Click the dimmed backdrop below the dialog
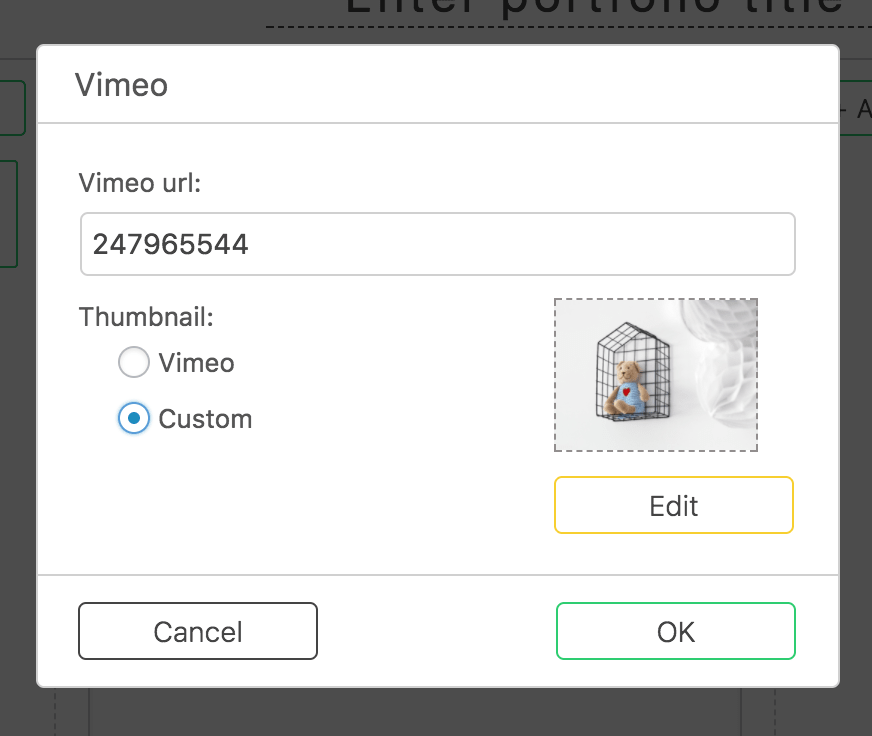 420,712
